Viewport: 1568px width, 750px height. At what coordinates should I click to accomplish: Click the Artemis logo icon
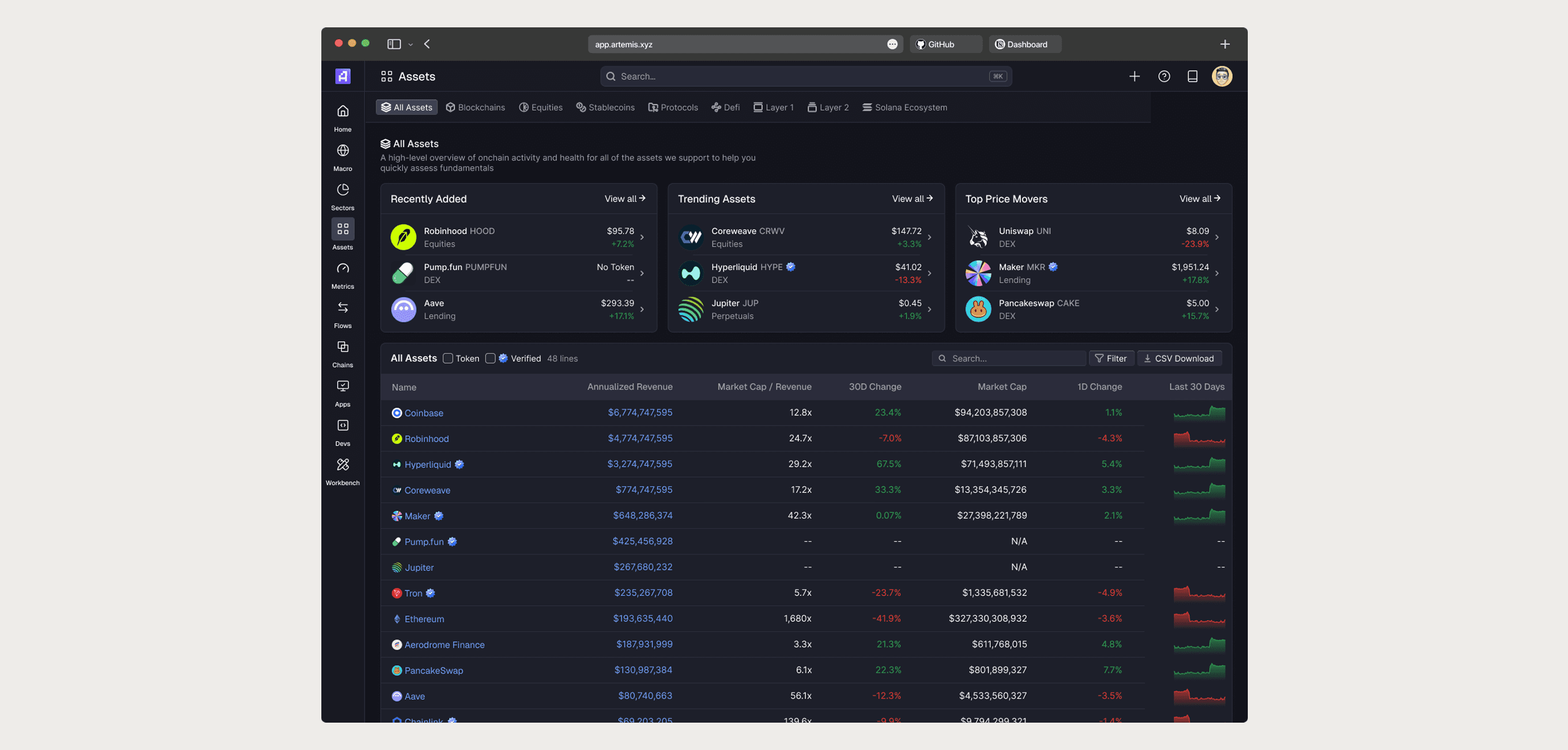pos(342,76)
